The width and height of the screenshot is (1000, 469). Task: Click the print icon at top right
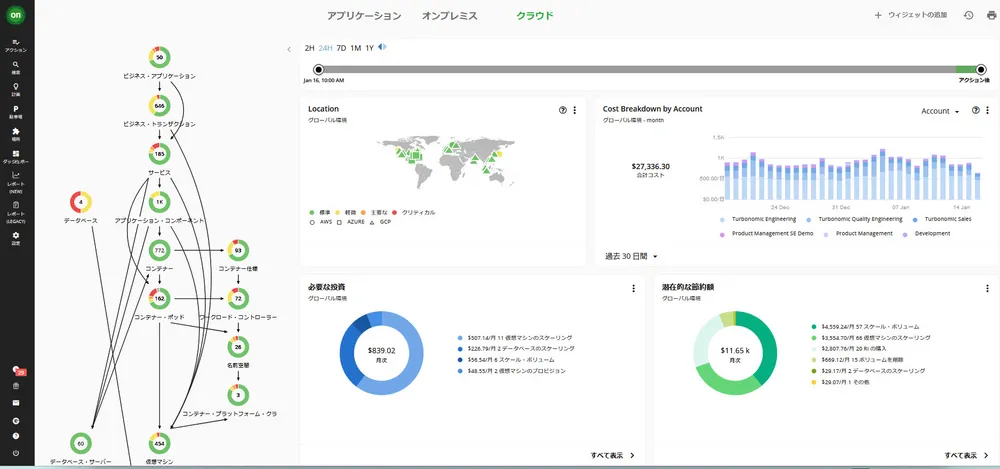(991, 15)
